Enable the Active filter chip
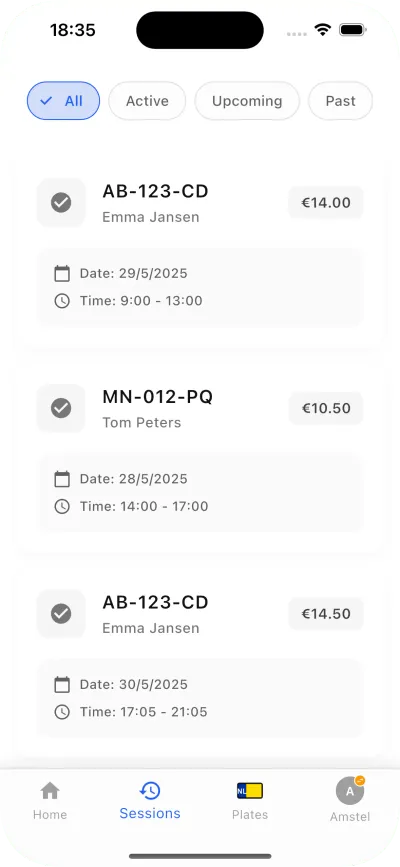The height and width of the screenshot is (867, 400). (147, 101)
